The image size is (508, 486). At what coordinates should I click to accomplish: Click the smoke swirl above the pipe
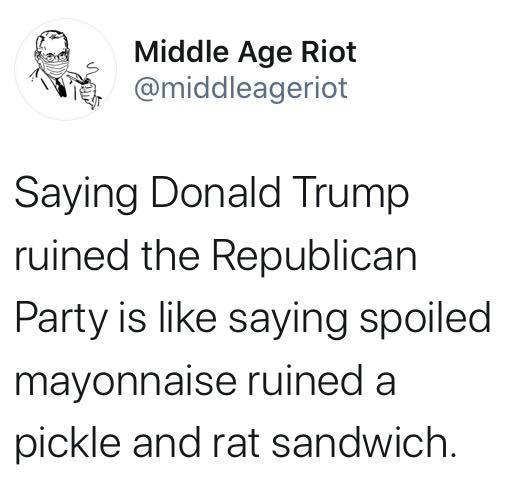coord(92,71)
